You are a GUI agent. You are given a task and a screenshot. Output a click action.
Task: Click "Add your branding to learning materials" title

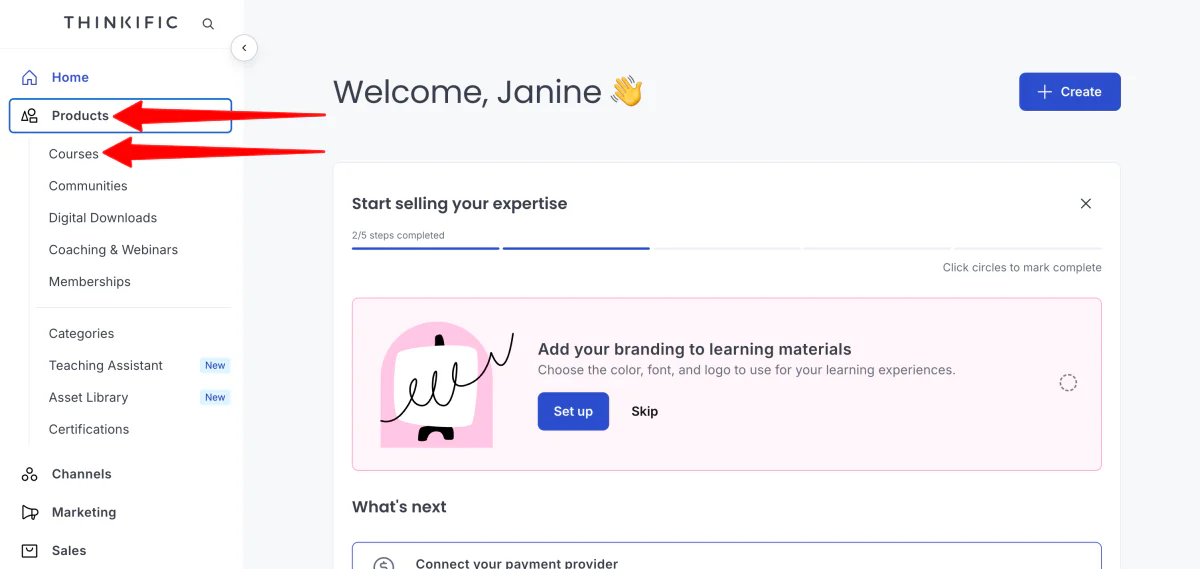coord(695,350)
